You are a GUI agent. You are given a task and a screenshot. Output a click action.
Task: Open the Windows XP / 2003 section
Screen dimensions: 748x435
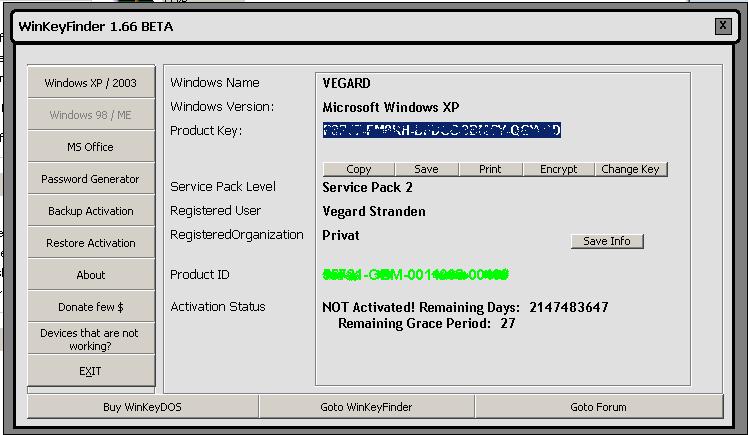pos(91,83)
